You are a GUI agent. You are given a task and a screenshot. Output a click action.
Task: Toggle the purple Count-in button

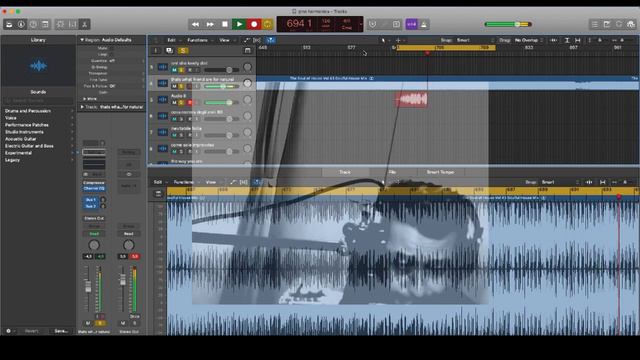(x=411, y=24)
